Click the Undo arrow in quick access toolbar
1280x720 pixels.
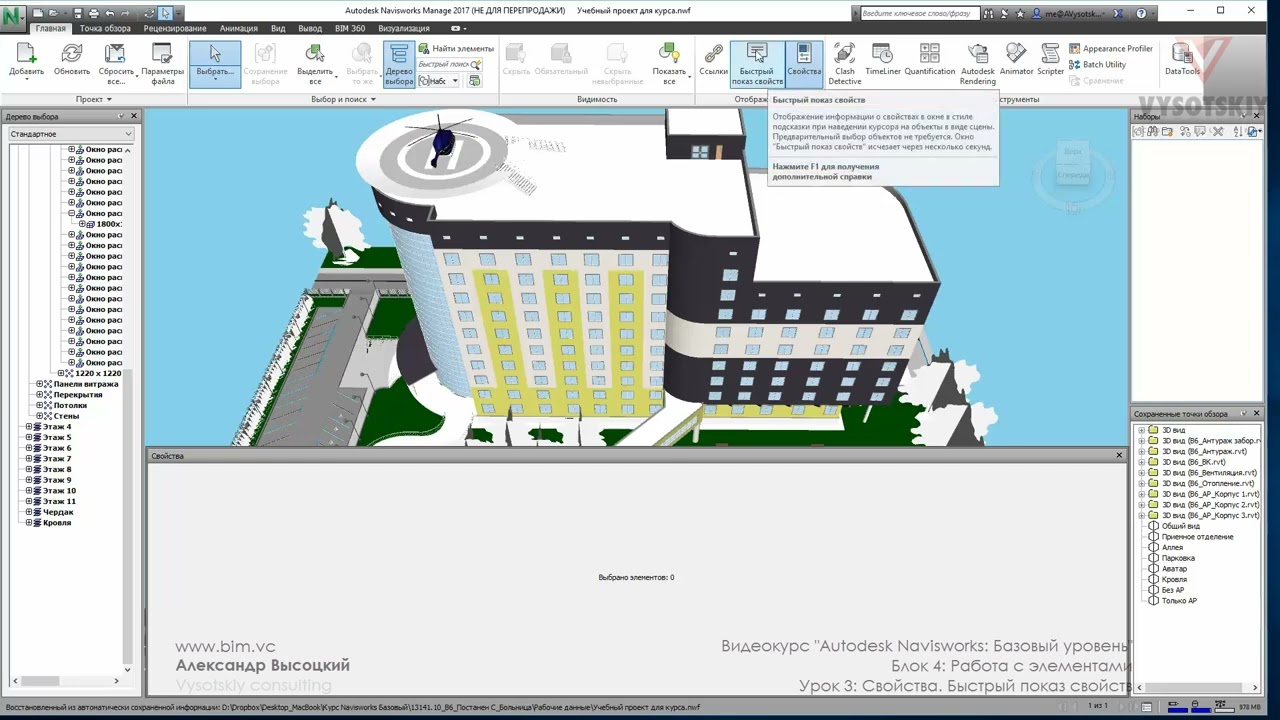[x=109, y=13]
